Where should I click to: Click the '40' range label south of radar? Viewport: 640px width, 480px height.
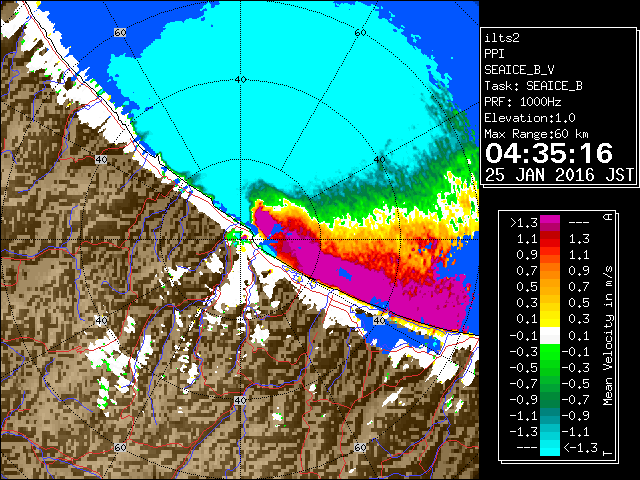(x=240, y=400)
